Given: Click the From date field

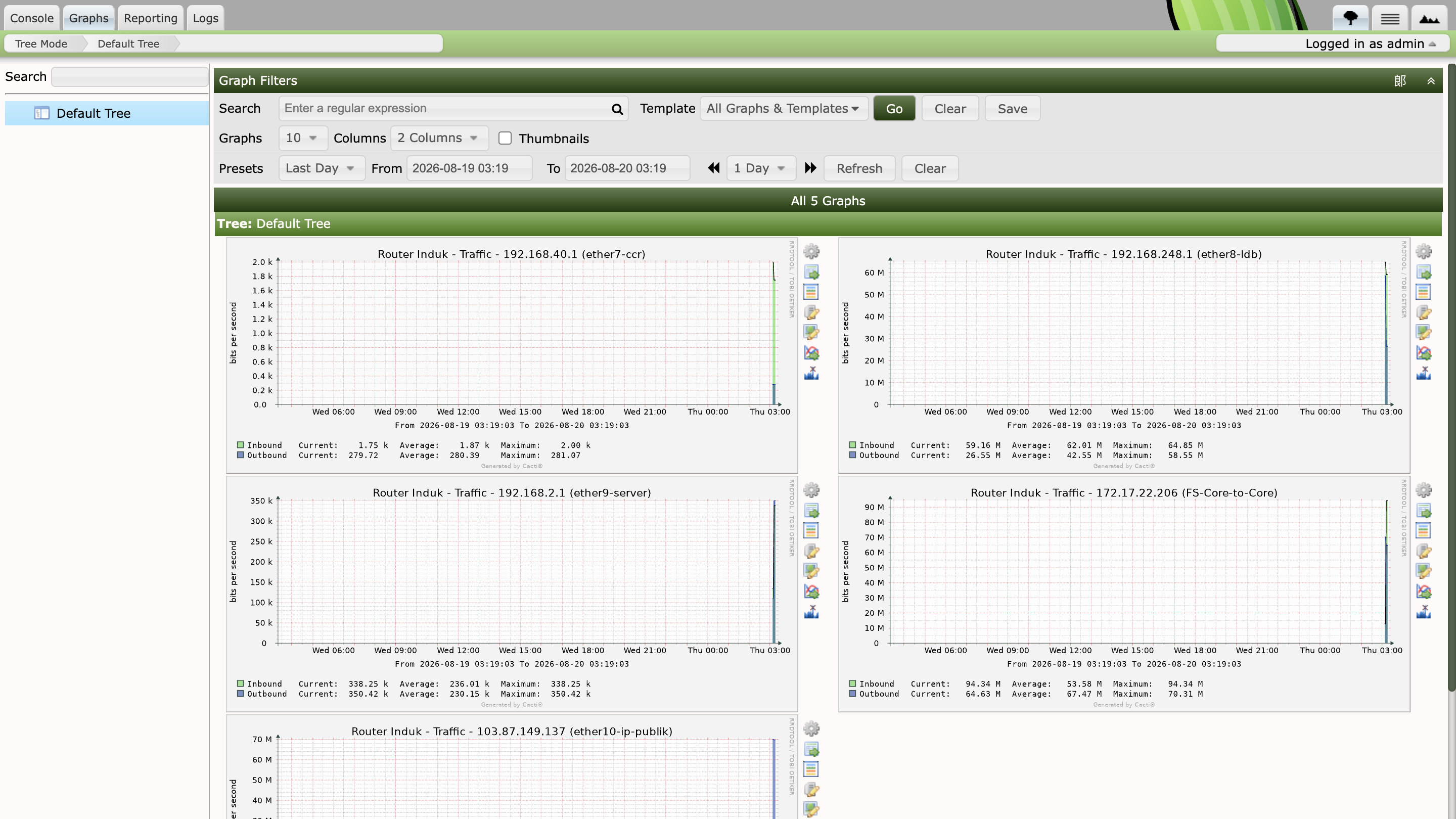Looking at the screenshot, I should pyautogui.click(x=469, y=168).
